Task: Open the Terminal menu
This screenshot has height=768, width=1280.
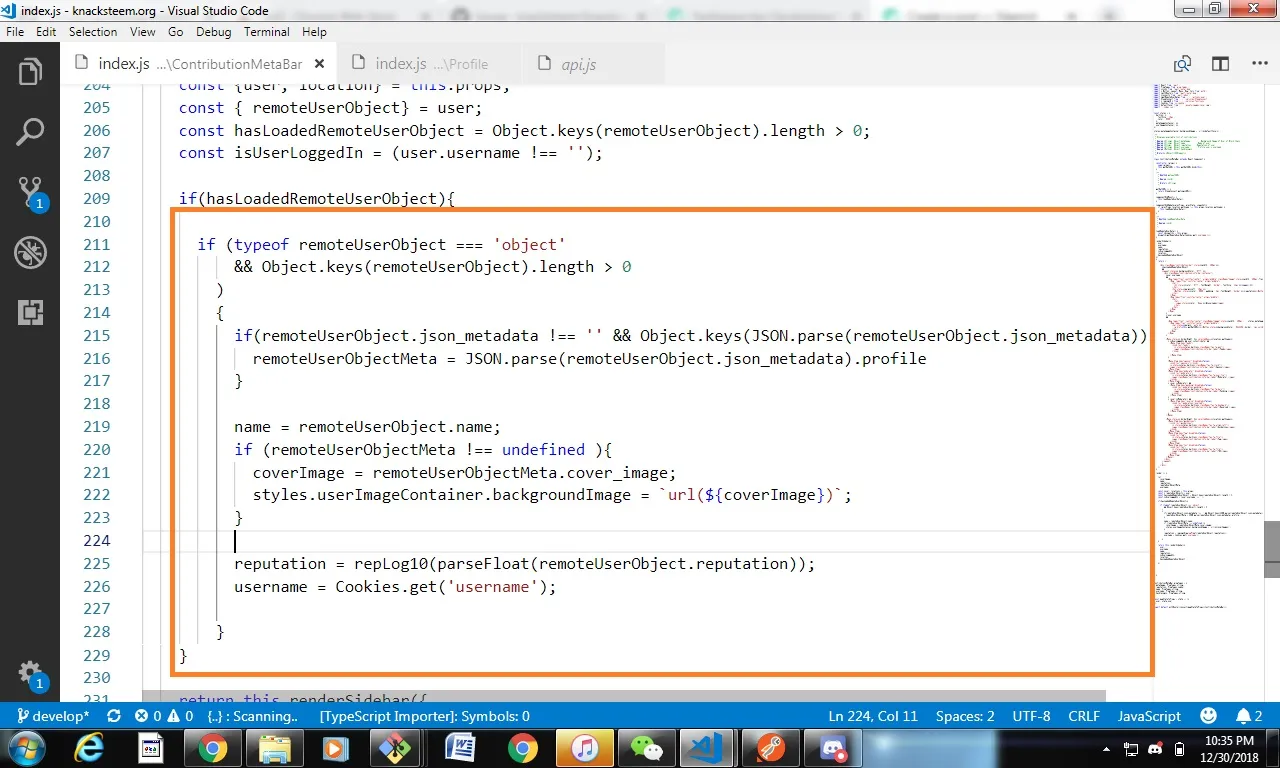Action: click(267, 32)
